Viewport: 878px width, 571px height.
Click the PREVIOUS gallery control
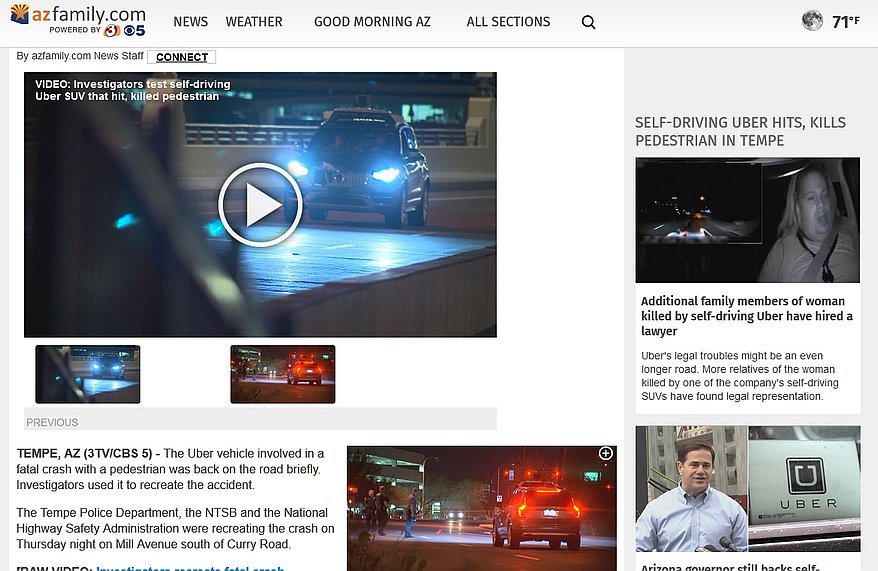pyautogui.click(x=52, y=422)
